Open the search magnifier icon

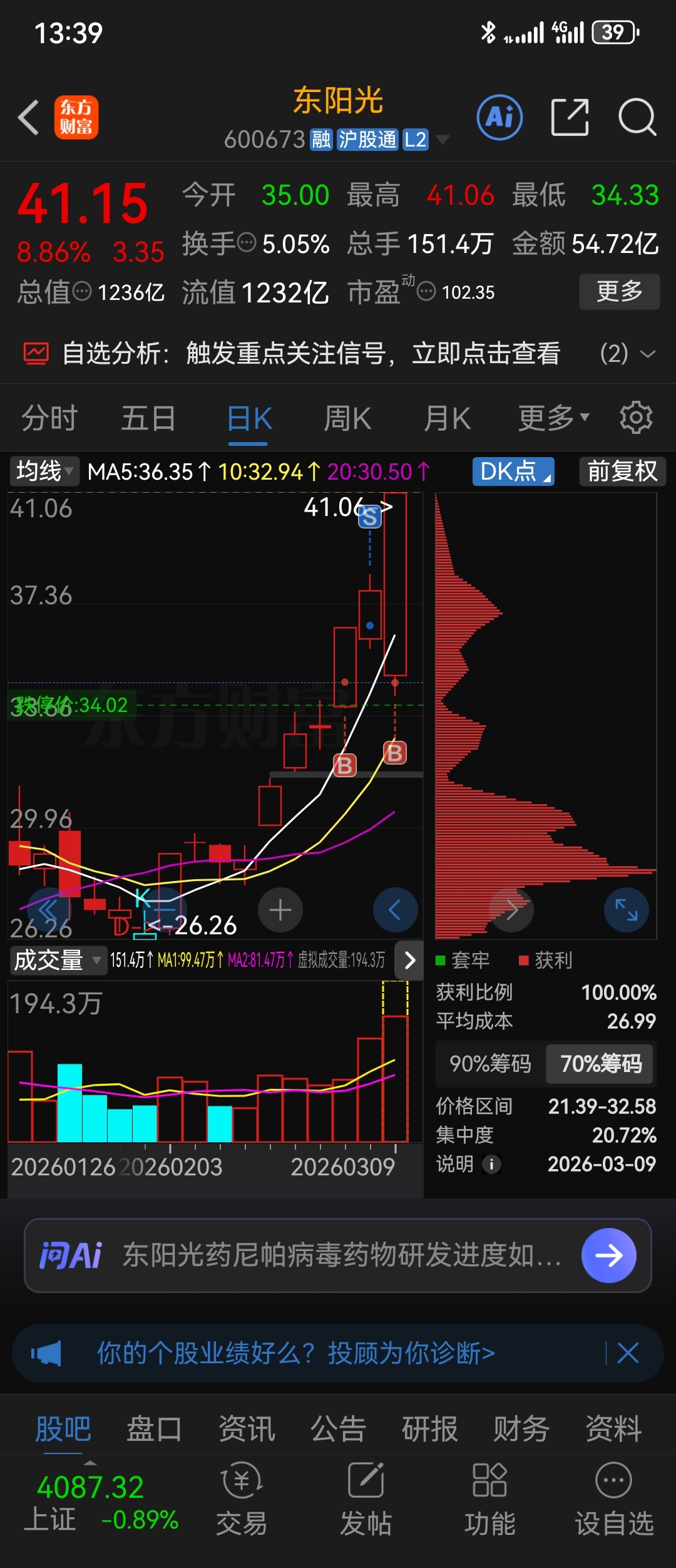(637, 117)
